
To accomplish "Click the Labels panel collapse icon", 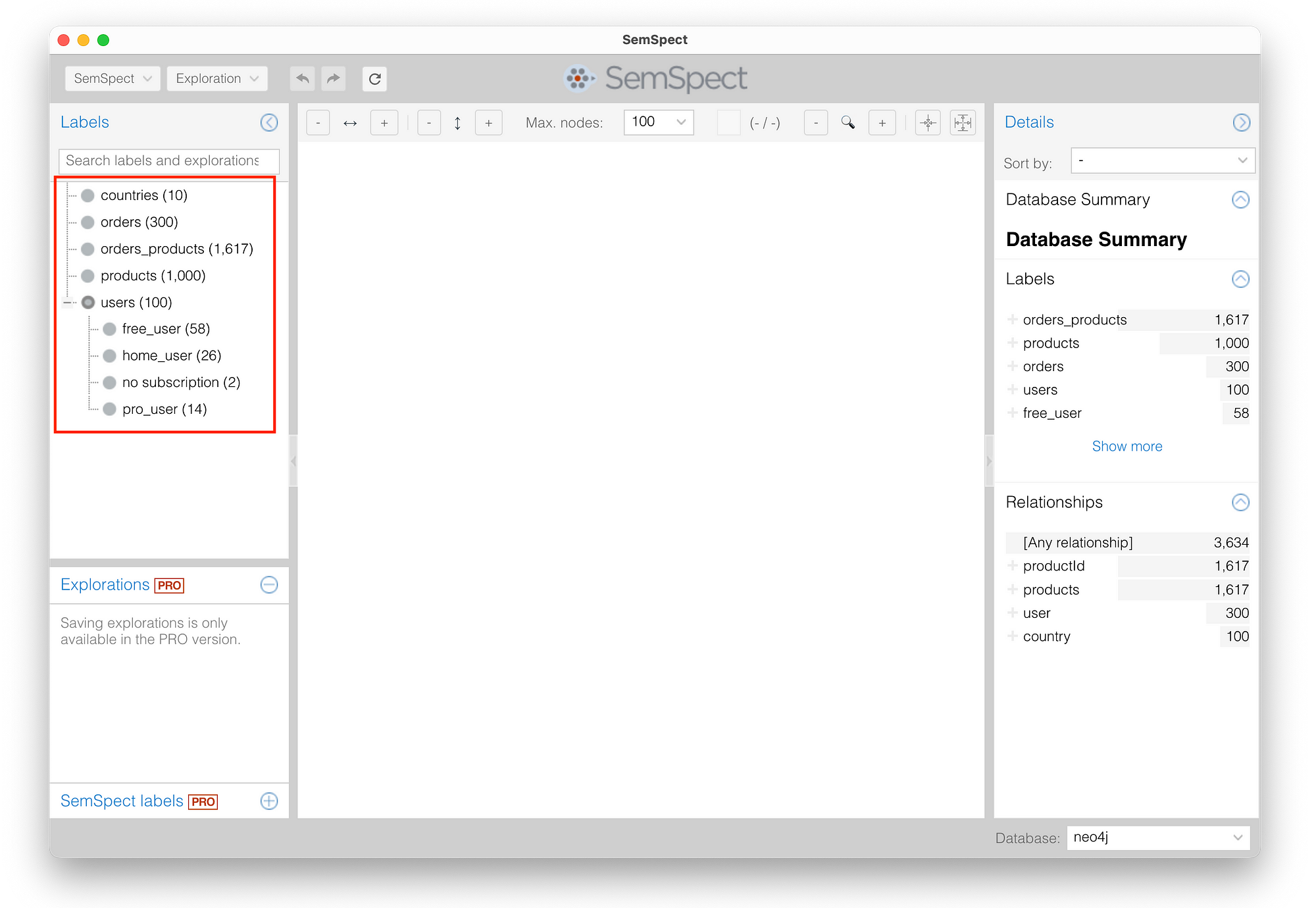I will pos(270,122).
